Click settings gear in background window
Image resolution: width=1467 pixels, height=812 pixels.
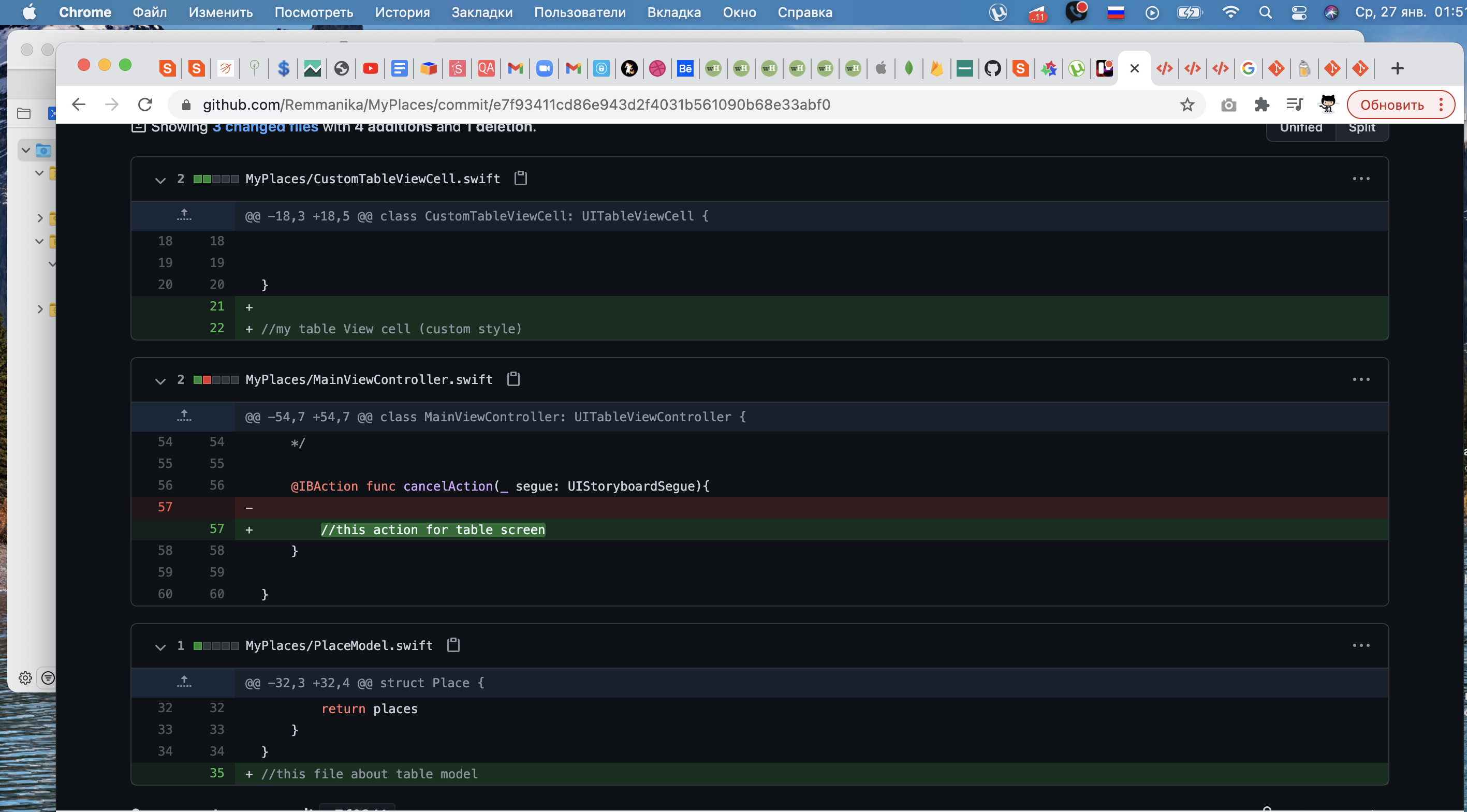[x=25, y=677]
